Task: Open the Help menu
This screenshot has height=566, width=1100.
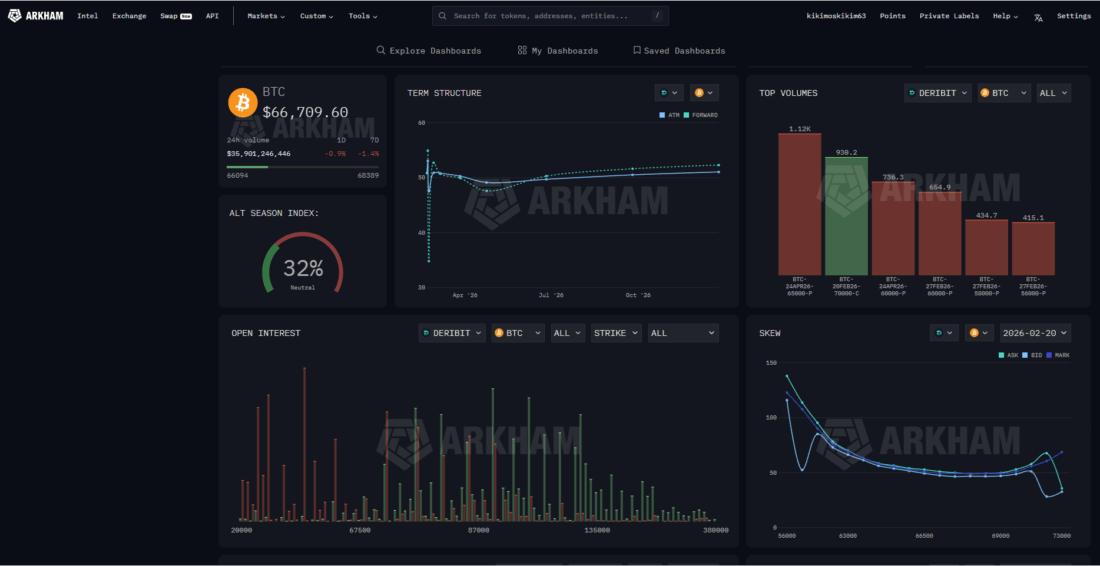Action: (1005, 16)
